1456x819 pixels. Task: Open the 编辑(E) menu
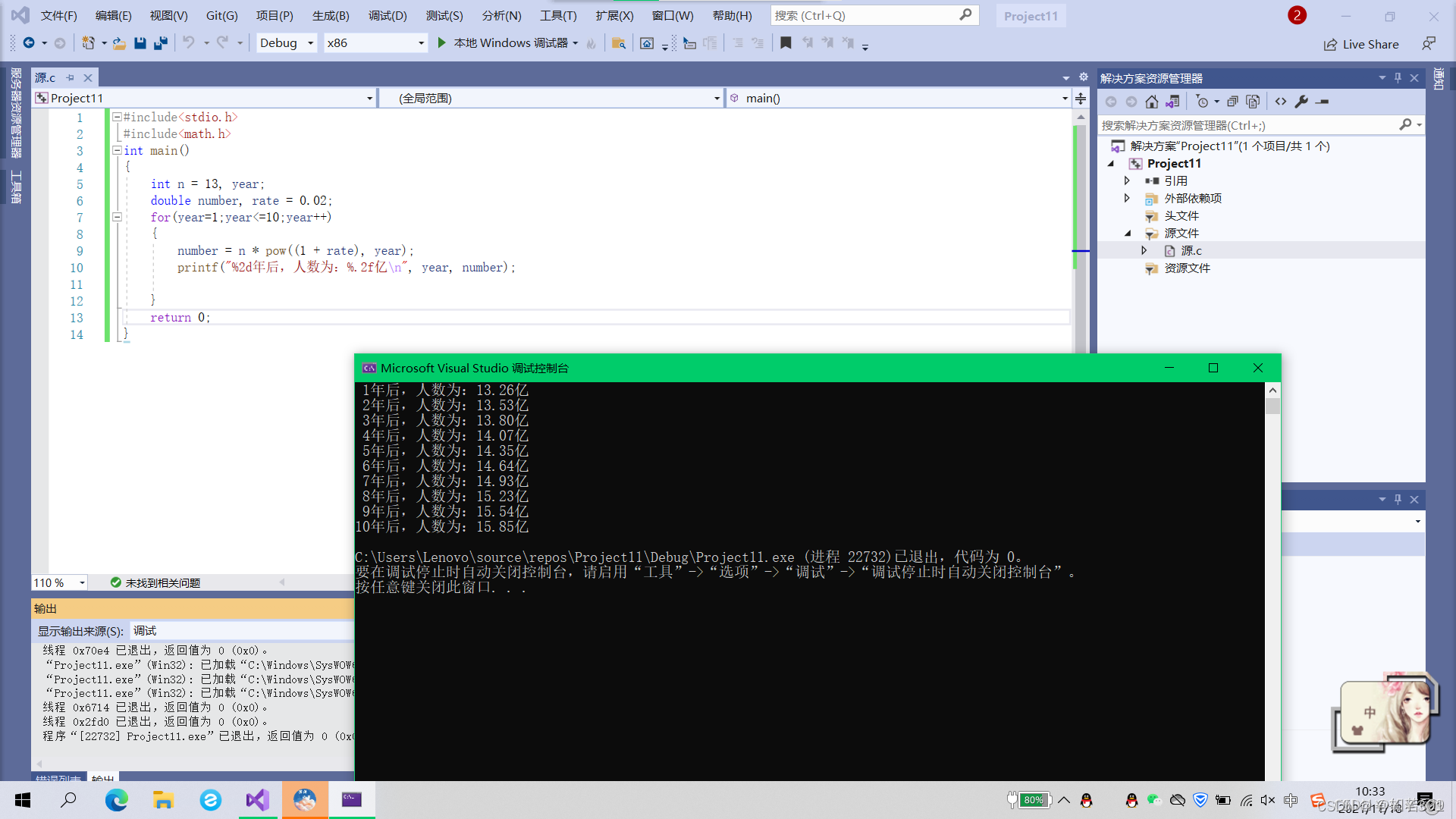coord(113,15)
